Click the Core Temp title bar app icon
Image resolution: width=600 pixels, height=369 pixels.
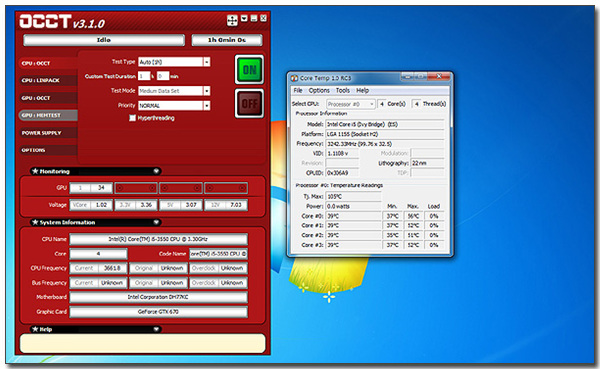click(x=294, y=78)
